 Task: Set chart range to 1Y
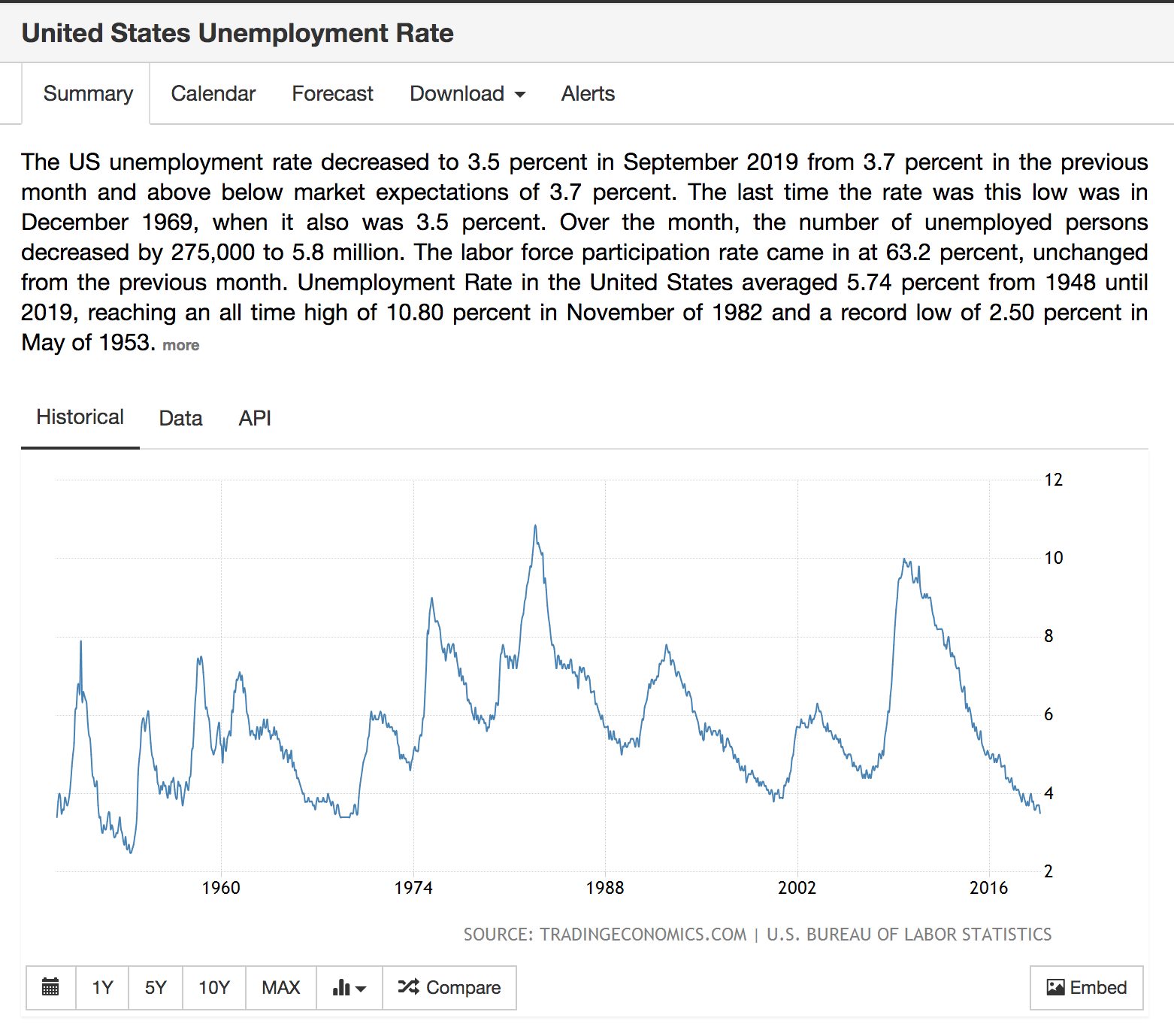click(x=102, y=987)
